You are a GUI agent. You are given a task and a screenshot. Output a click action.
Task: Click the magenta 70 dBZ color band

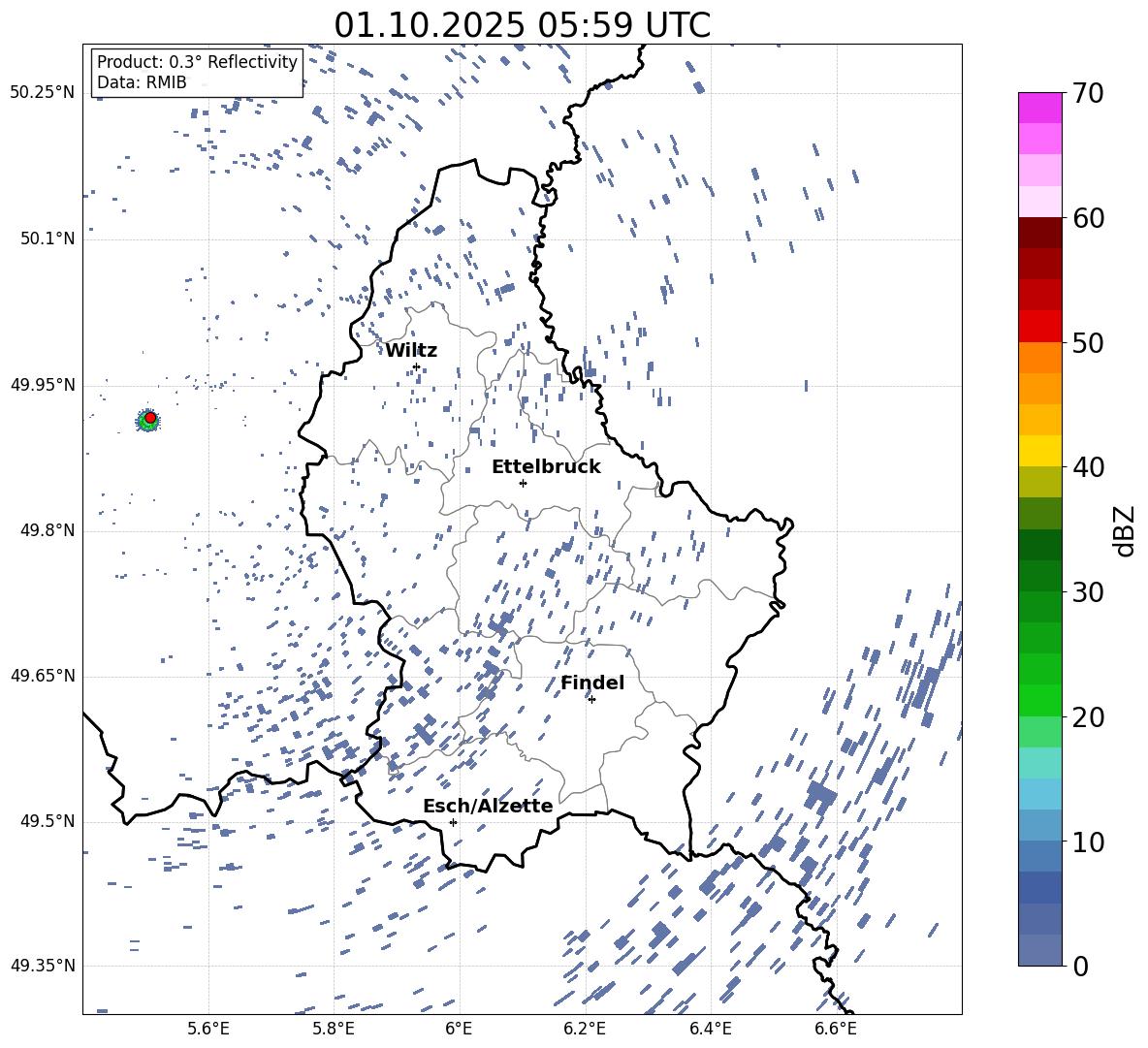pos(1039,108)
